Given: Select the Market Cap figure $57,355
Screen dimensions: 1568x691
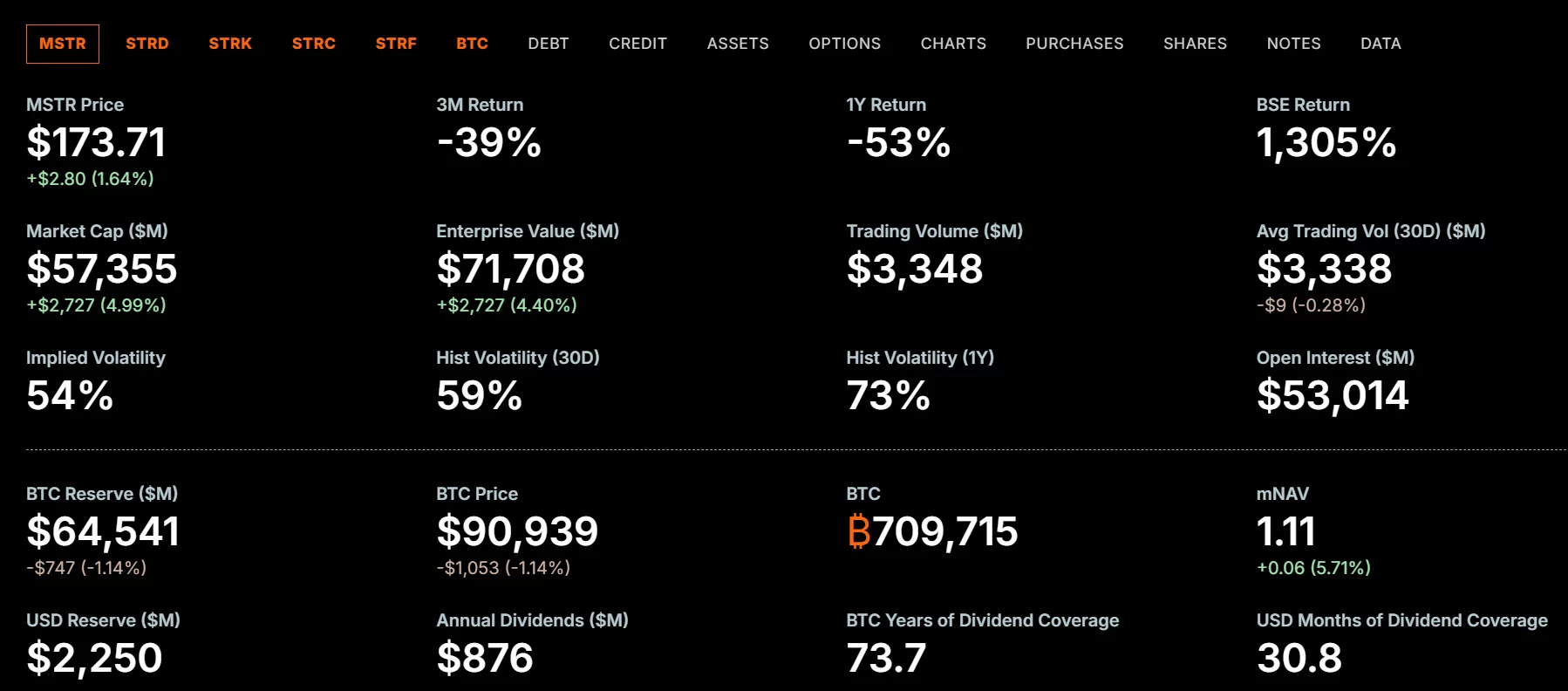Looking at the screenshot, I should pyautogui.click(x=102, y=269).
